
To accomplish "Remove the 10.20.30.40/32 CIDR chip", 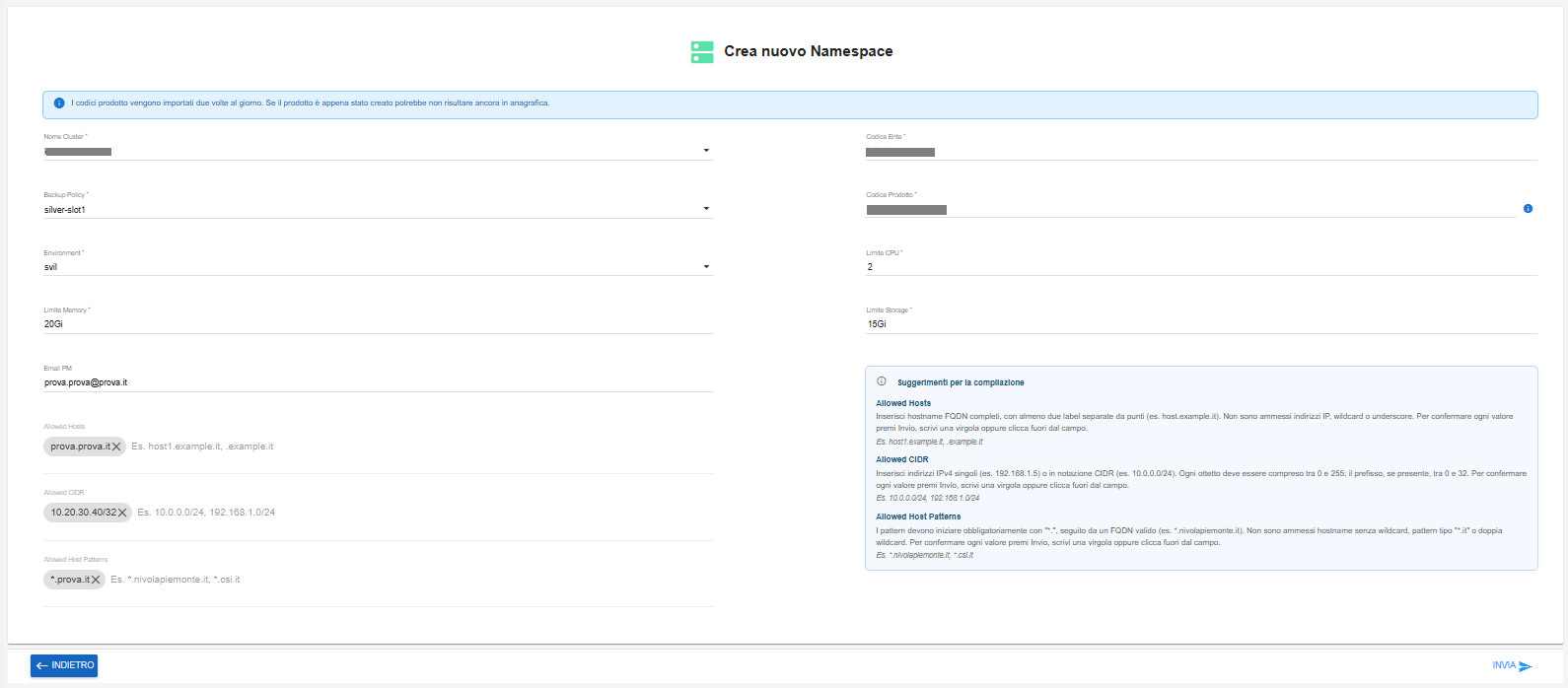I will [122, 513].
